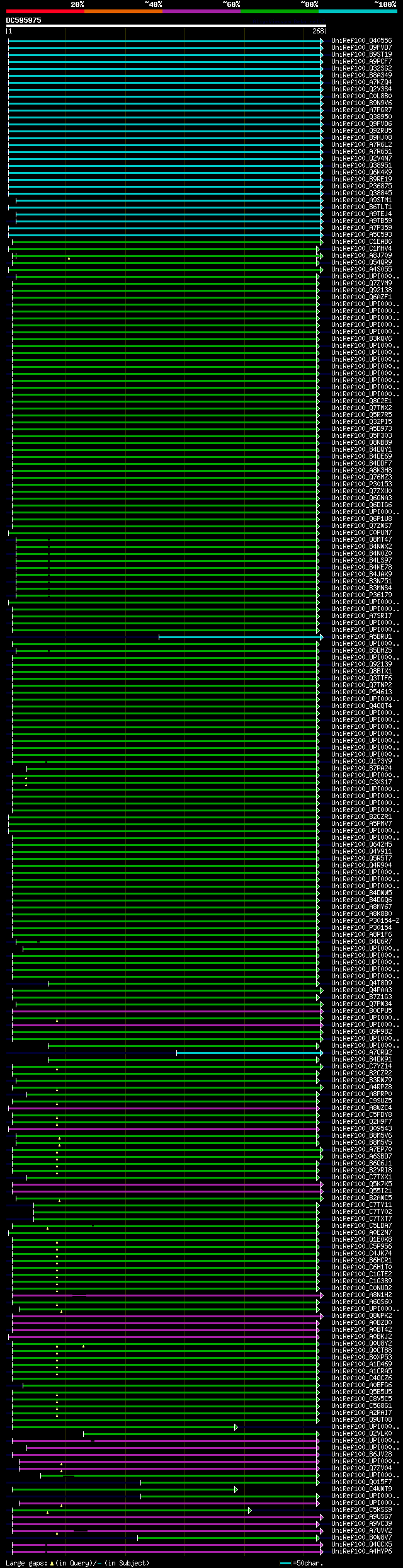Click the red ~20% identity legend segment
The image size is (403, 1568).
click(45, 11)
